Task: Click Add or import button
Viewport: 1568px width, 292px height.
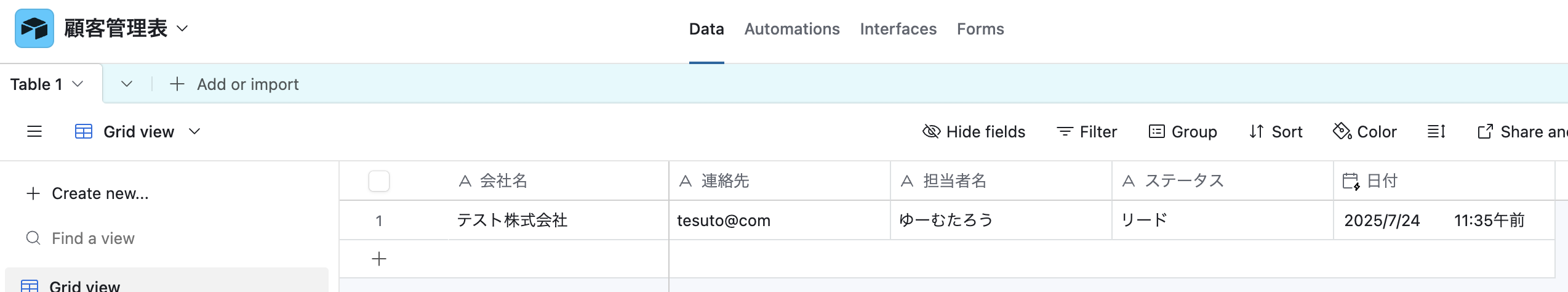Action: 234,84
